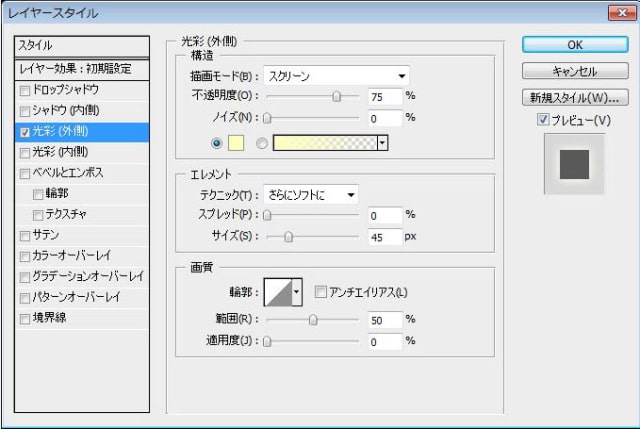Click the OK button

(x=575, y=44)
